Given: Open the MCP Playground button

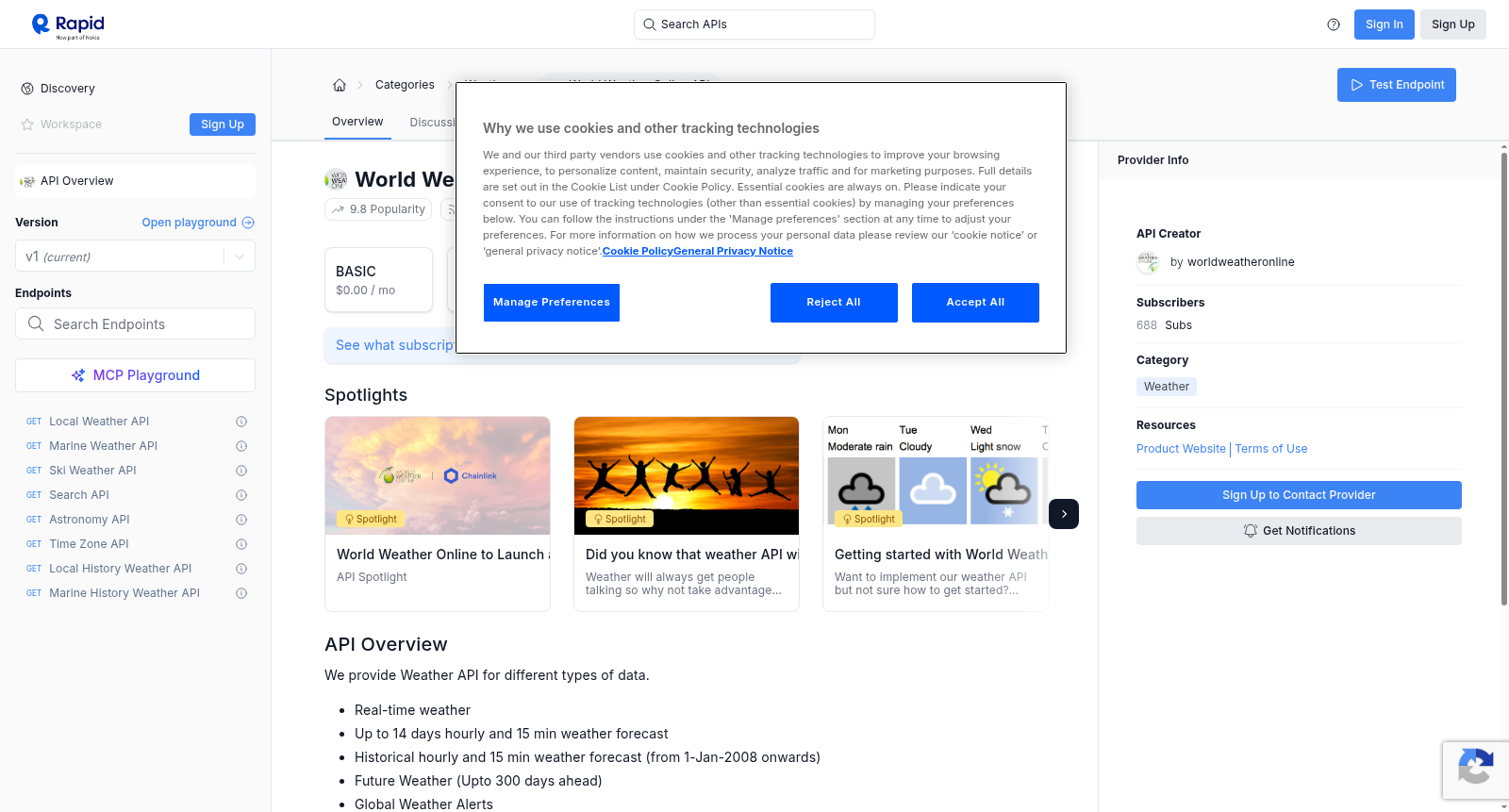Looking at the screenshot, I should tap(135, 375).
